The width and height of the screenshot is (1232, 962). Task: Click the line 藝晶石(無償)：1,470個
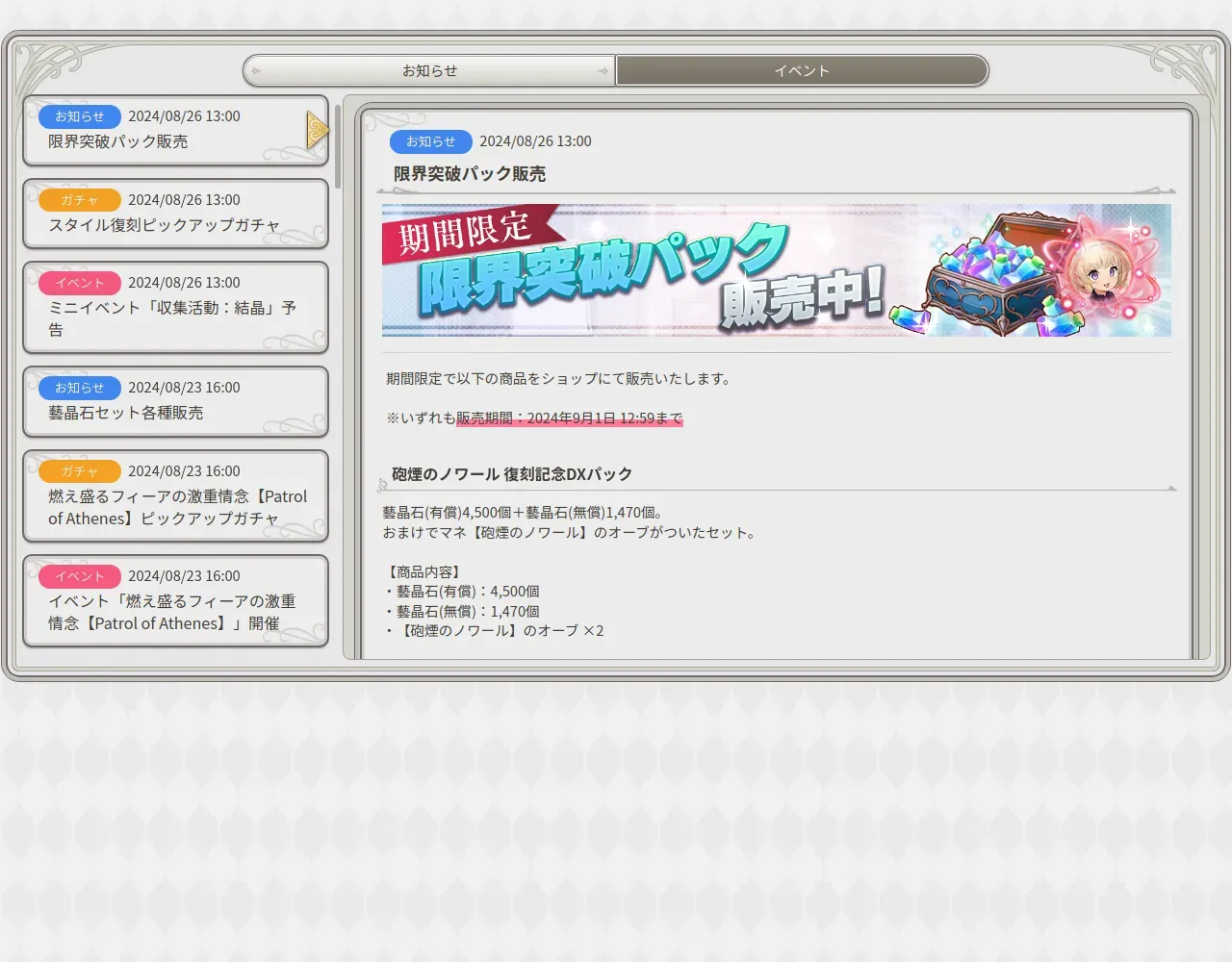click(462, 612)
